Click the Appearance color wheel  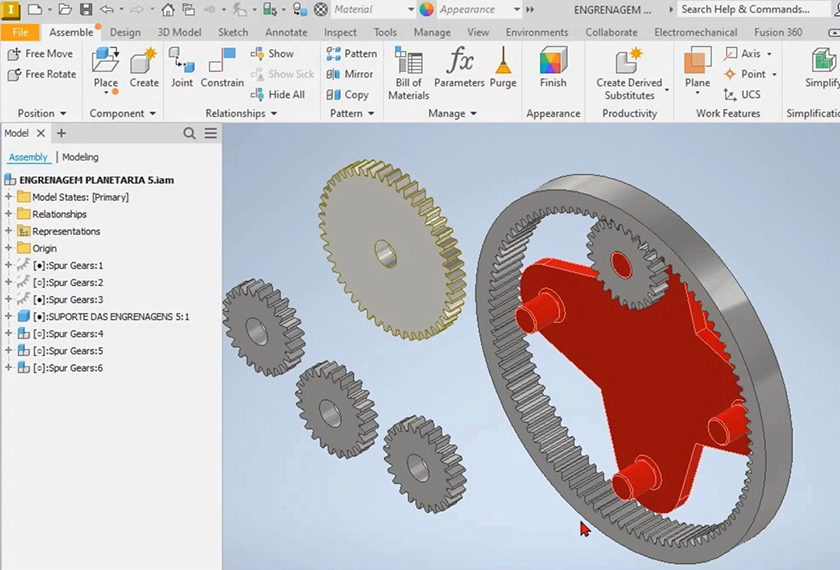click(427, 10)
